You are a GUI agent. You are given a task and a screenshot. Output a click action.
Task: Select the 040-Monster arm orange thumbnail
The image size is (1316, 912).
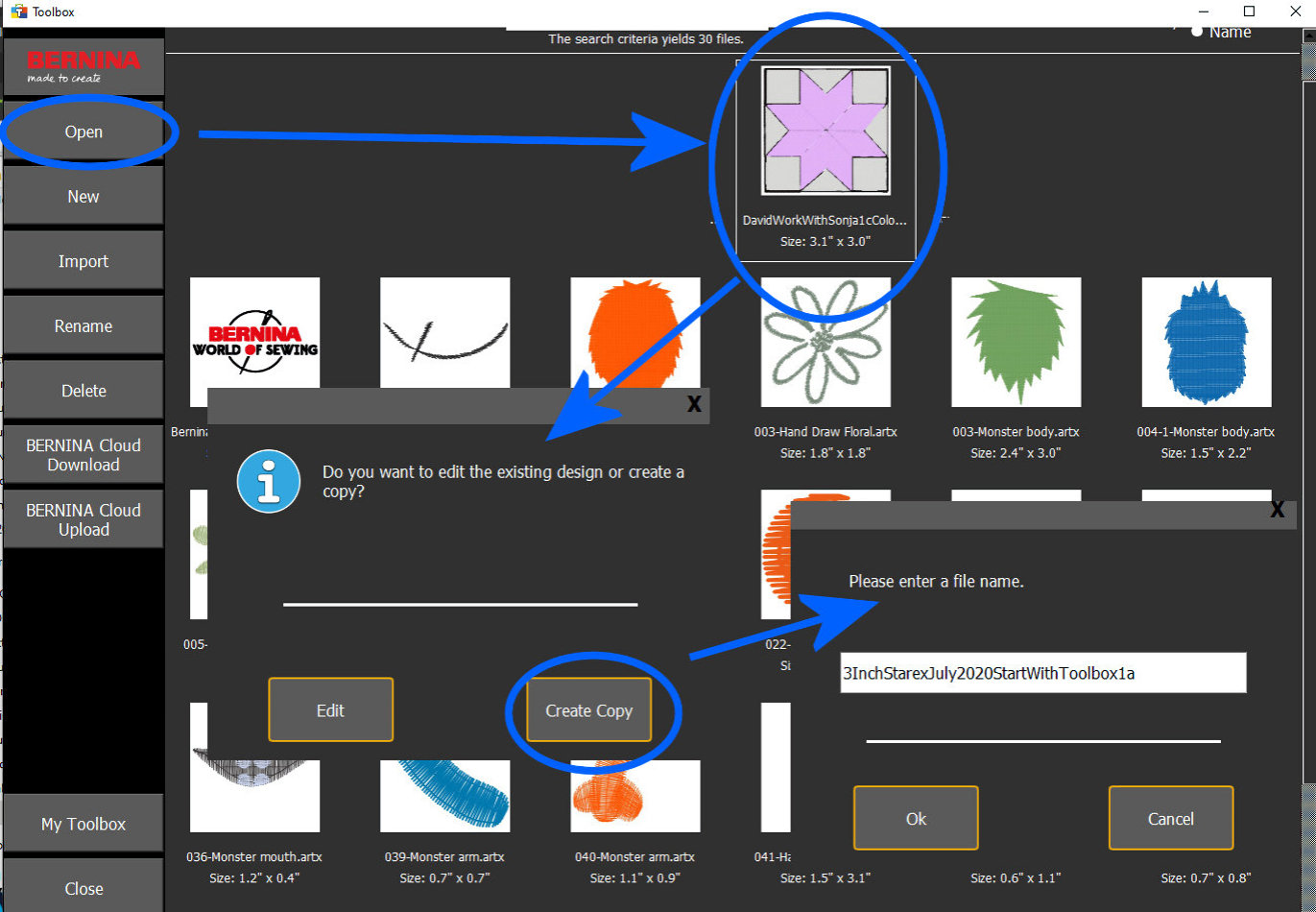[635, 797]
